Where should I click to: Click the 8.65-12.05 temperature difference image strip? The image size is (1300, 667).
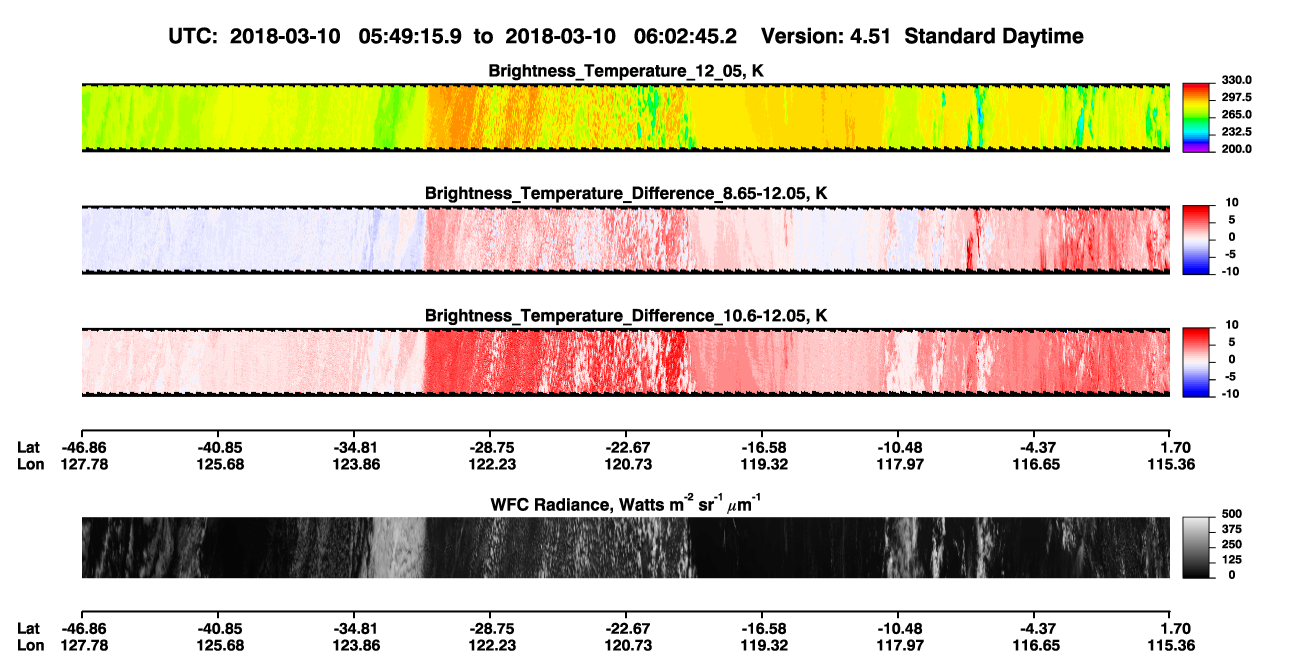[625, 240]
